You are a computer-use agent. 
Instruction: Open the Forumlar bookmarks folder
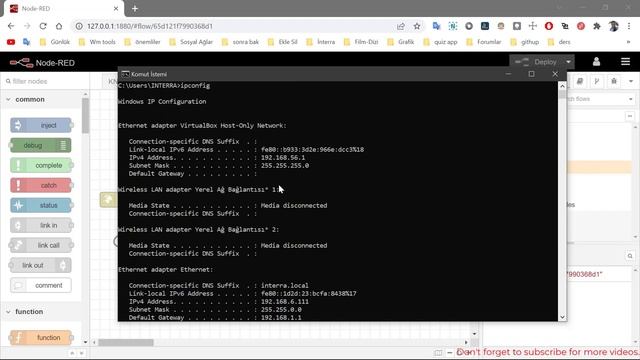pyautogui.click(x=484, y=42)
